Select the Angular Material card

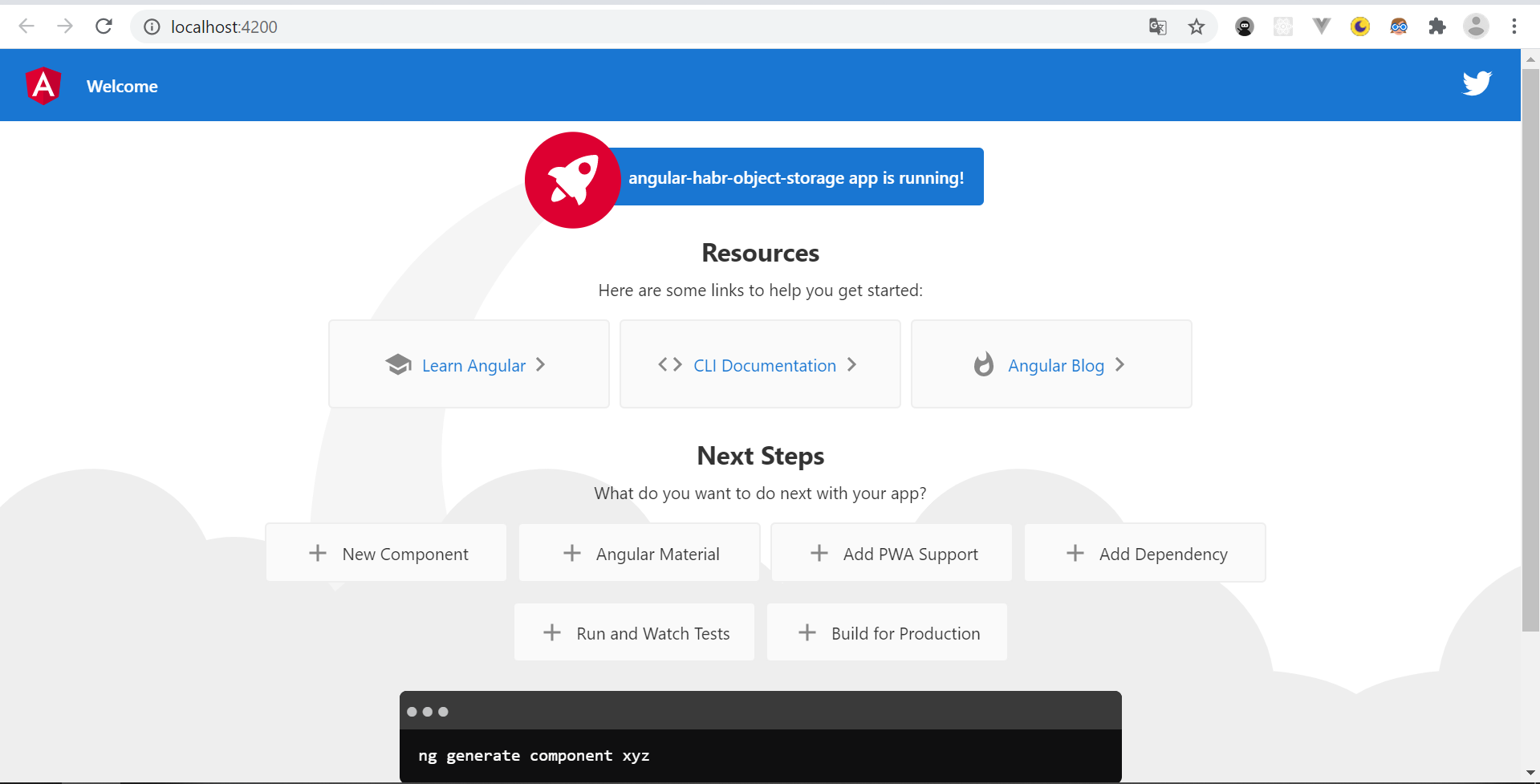tap(640, 553)
